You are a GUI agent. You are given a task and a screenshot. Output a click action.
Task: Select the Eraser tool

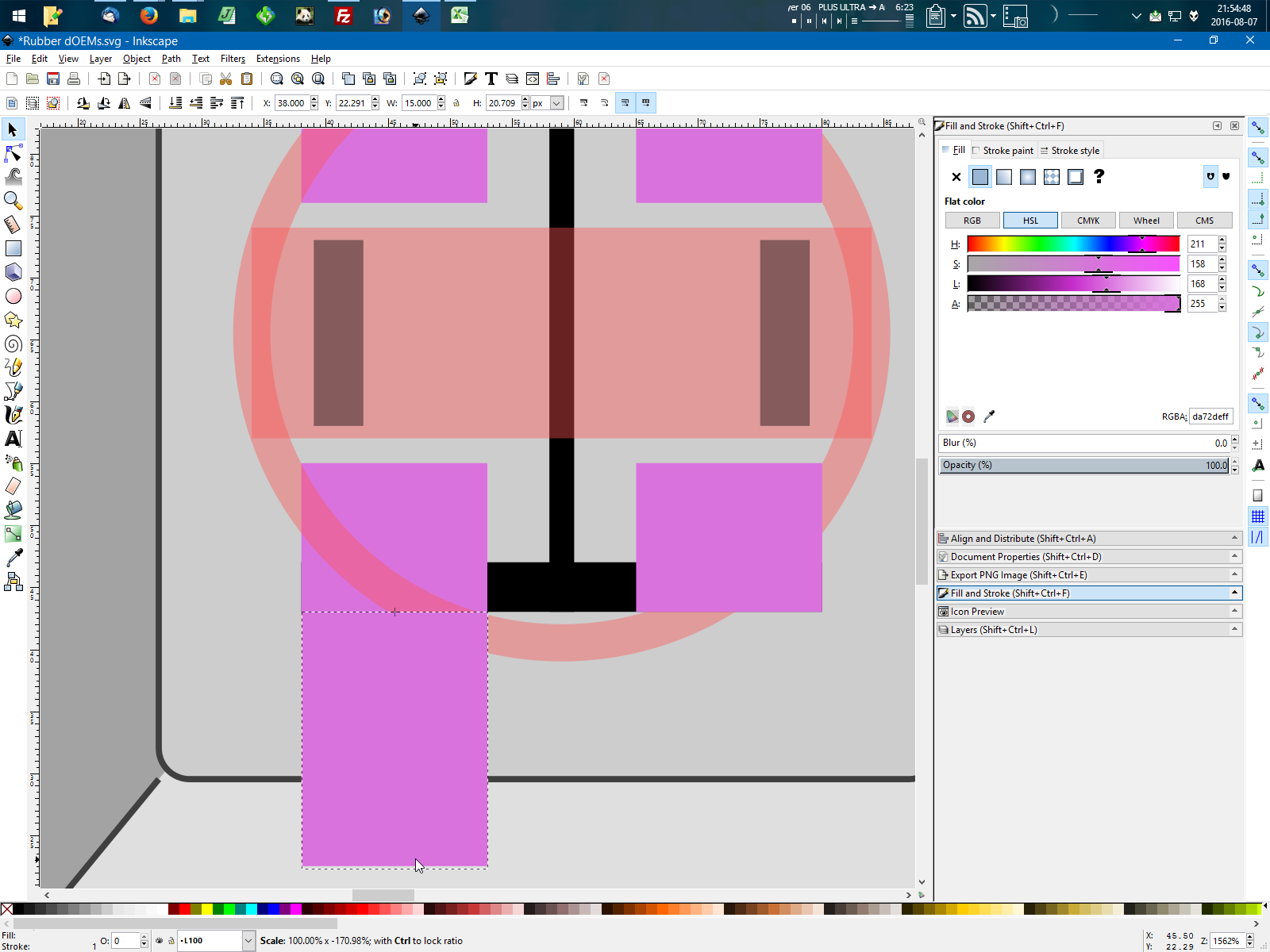[13, 486]
